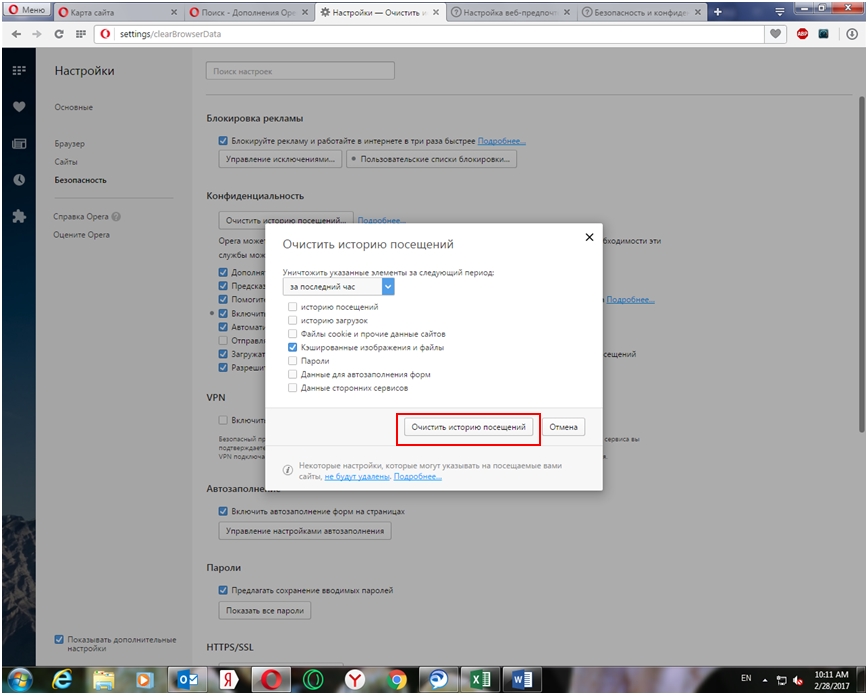The height and width of the screenshot is (695, 868).
Task: Open Word from the taskbar
Action: (x=521, y=679)
